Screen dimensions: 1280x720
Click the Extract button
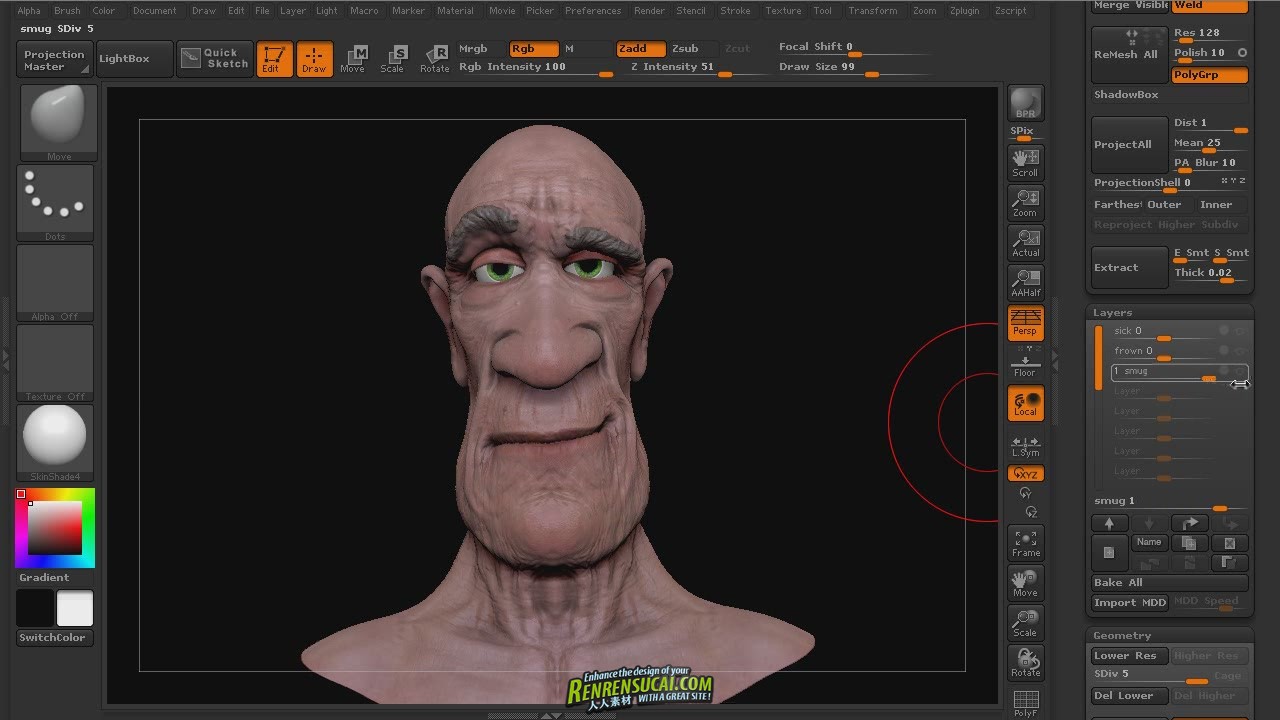coord(1130,268)
